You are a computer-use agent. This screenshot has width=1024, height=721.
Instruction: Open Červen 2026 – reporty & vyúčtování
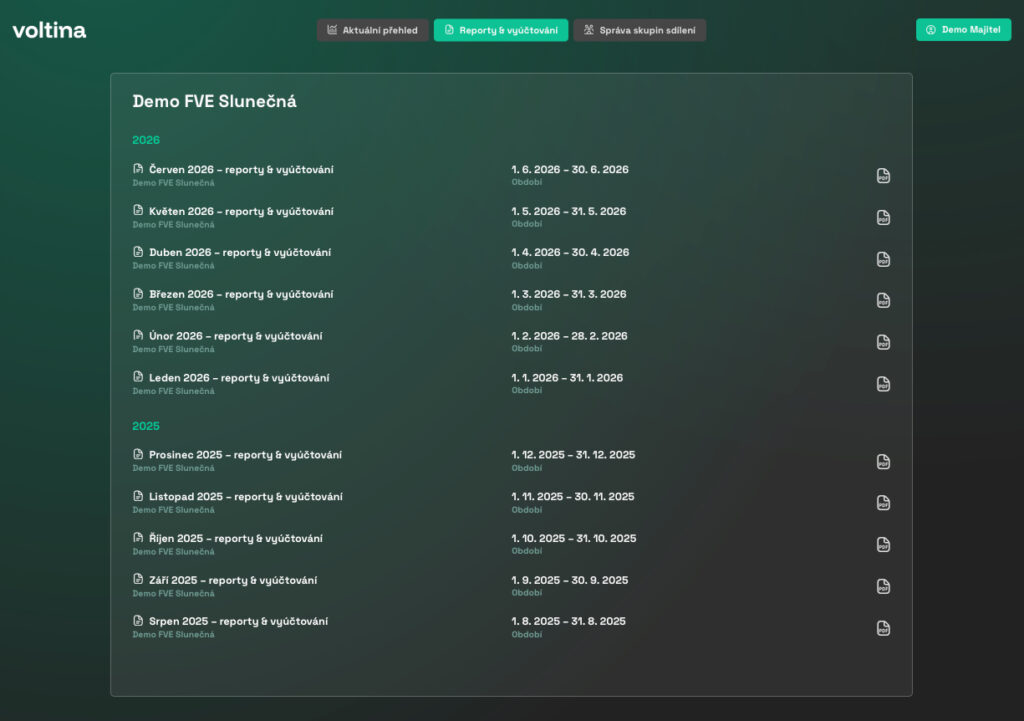[241, 169]
